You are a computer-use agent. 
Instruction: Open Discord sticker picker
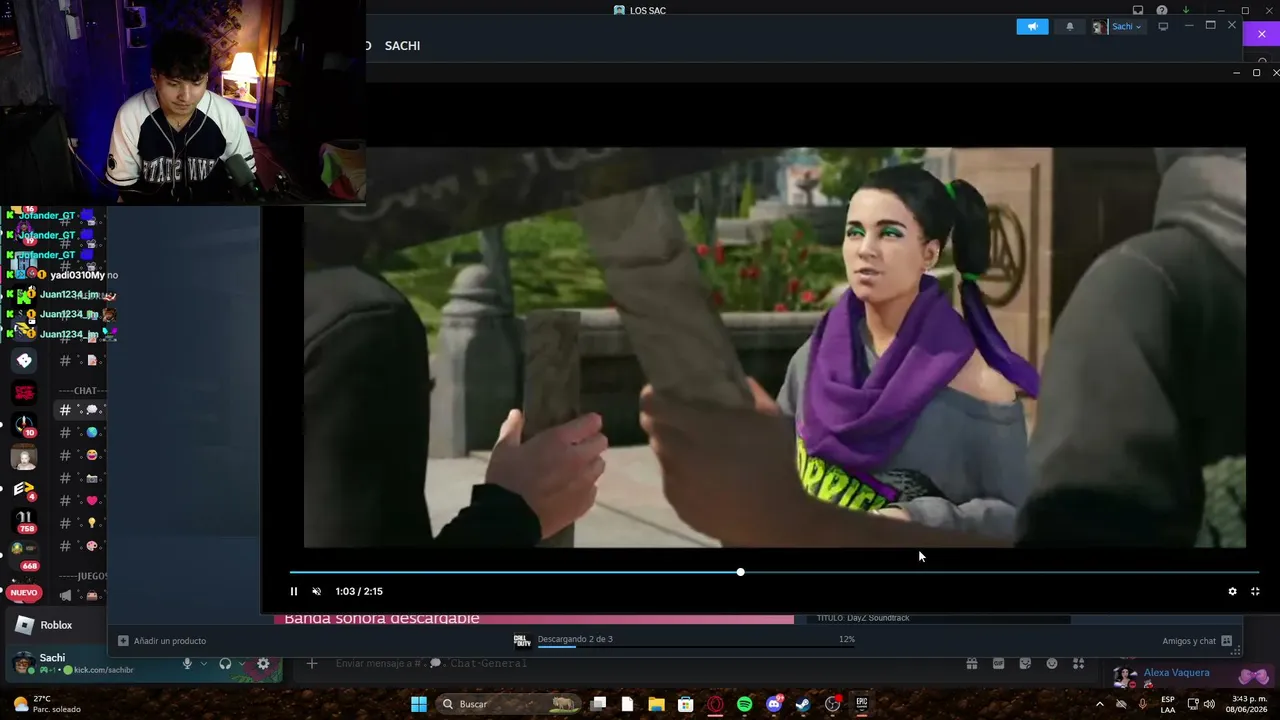click(1025, 663)
